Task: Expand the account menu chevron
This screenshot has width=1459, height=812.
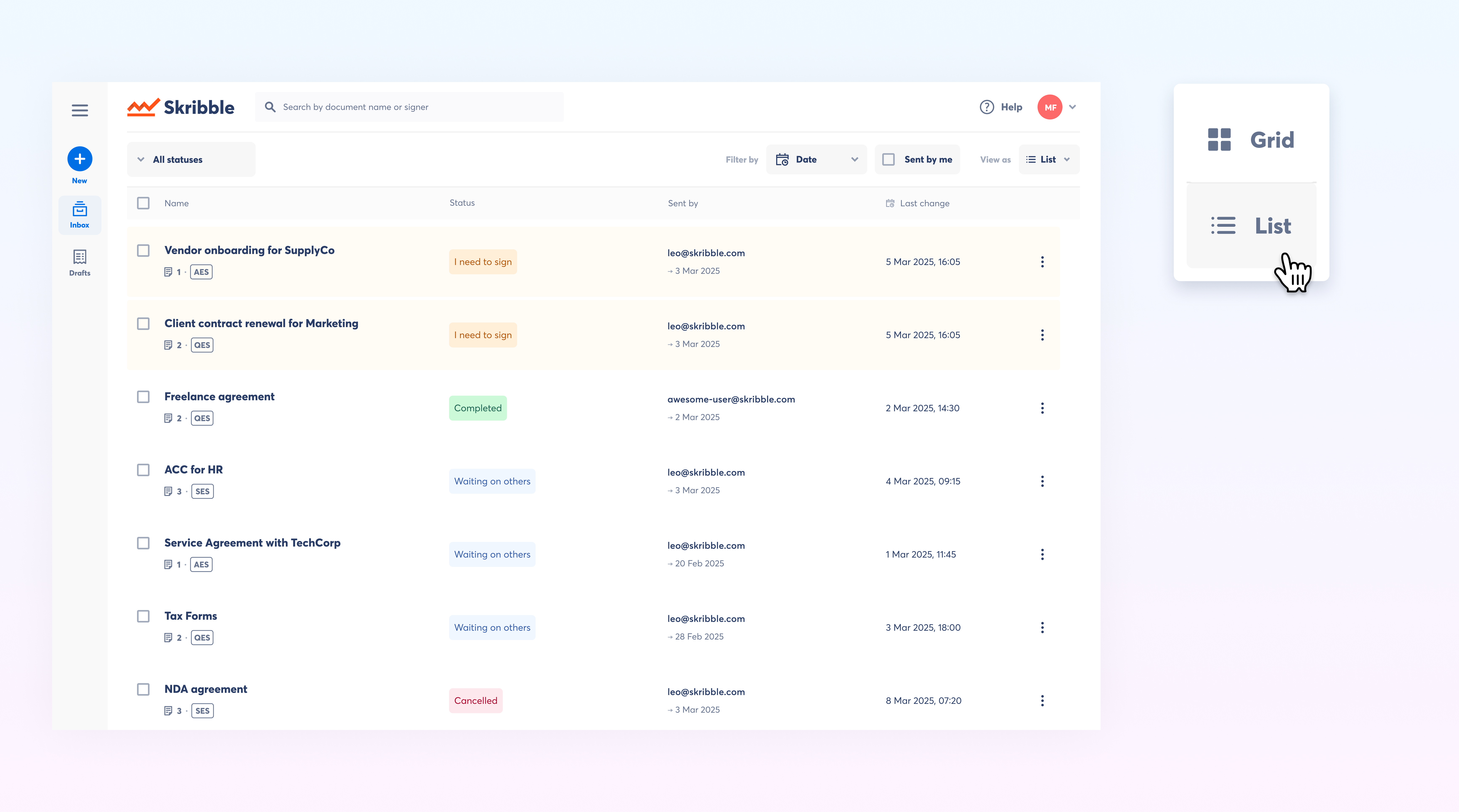Action: [x=1072, y=107]
